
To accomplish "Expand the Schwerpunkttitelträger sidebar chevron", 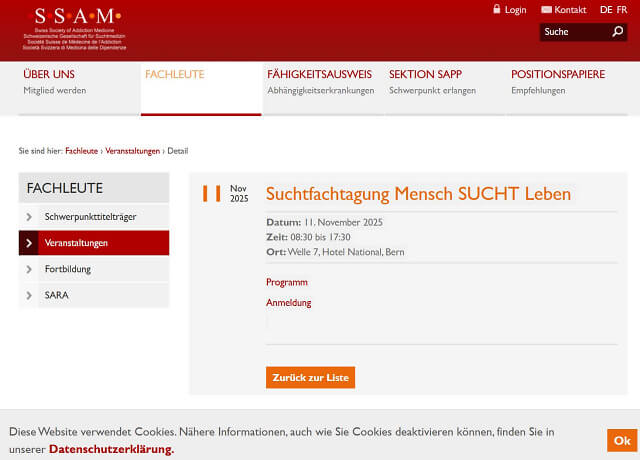I will (29, 217).
